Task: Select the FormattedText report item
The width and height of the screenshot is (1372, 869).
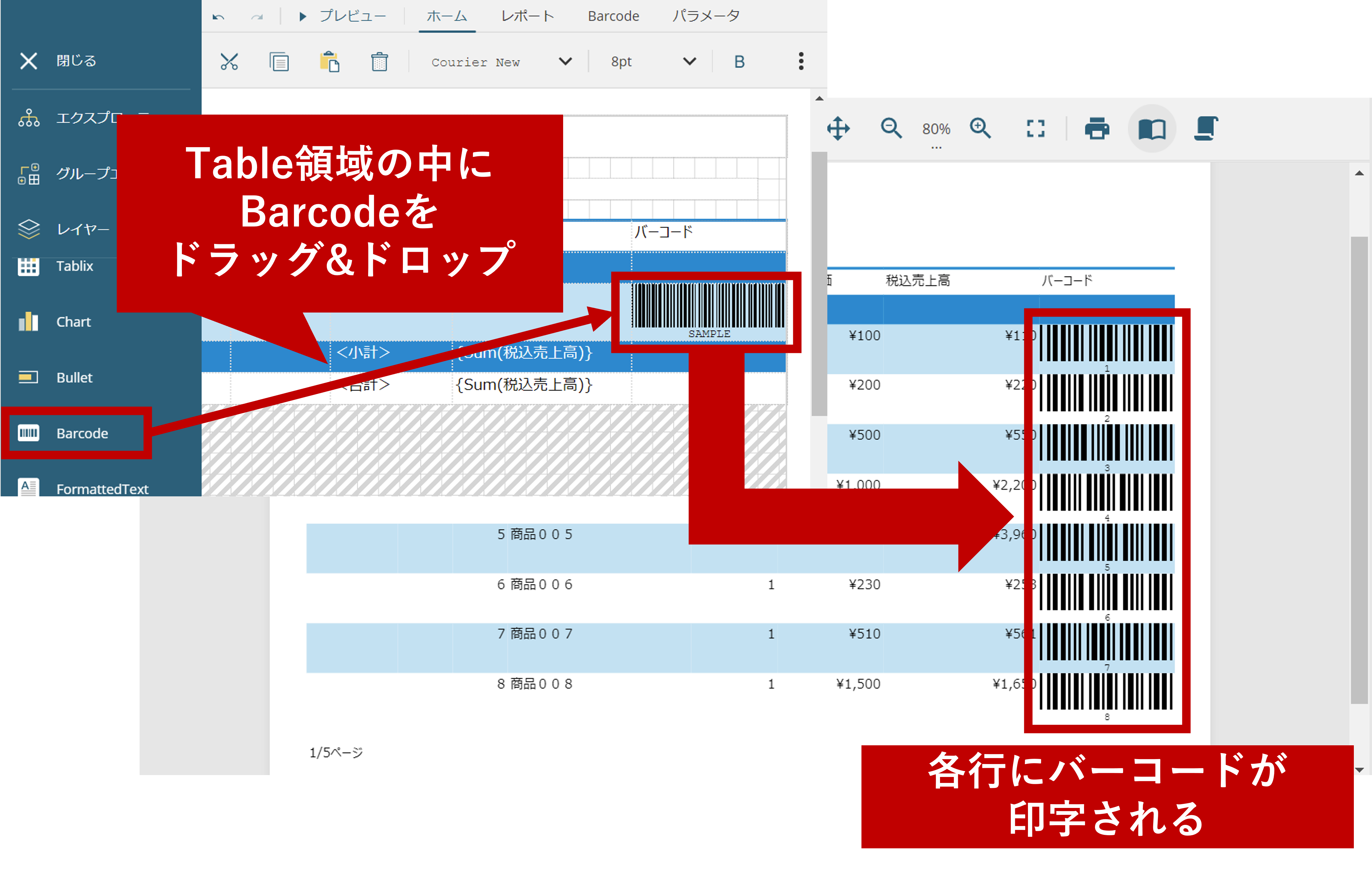Action: pyautogui.click(x=101, y=488)
